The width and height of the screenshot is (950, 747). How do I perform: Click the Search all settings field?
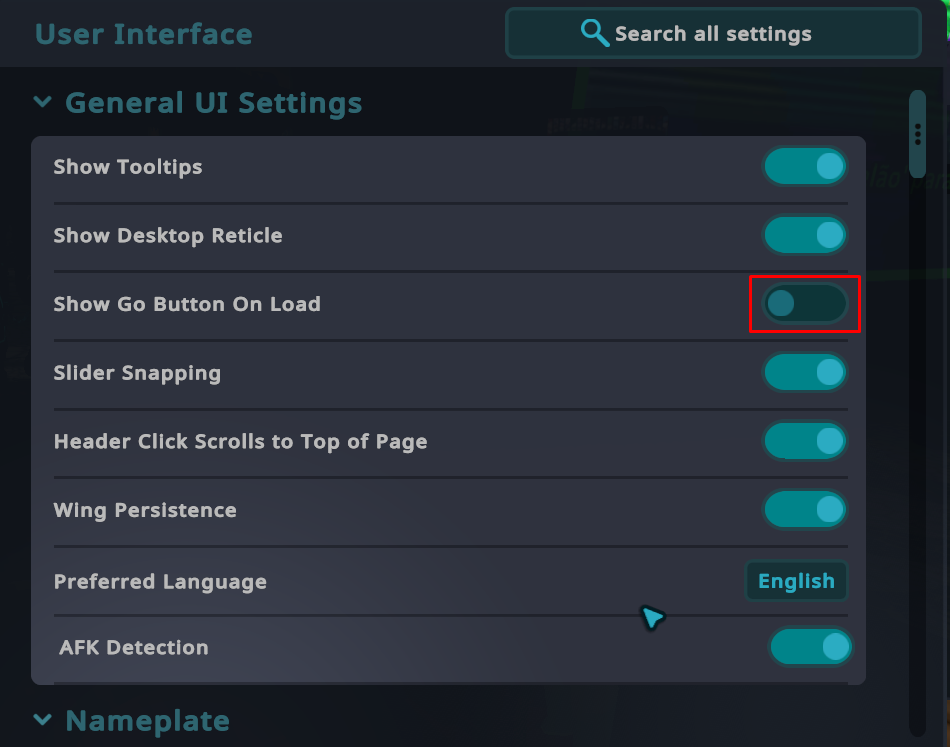pyautogui.click(x=712, y=33)
